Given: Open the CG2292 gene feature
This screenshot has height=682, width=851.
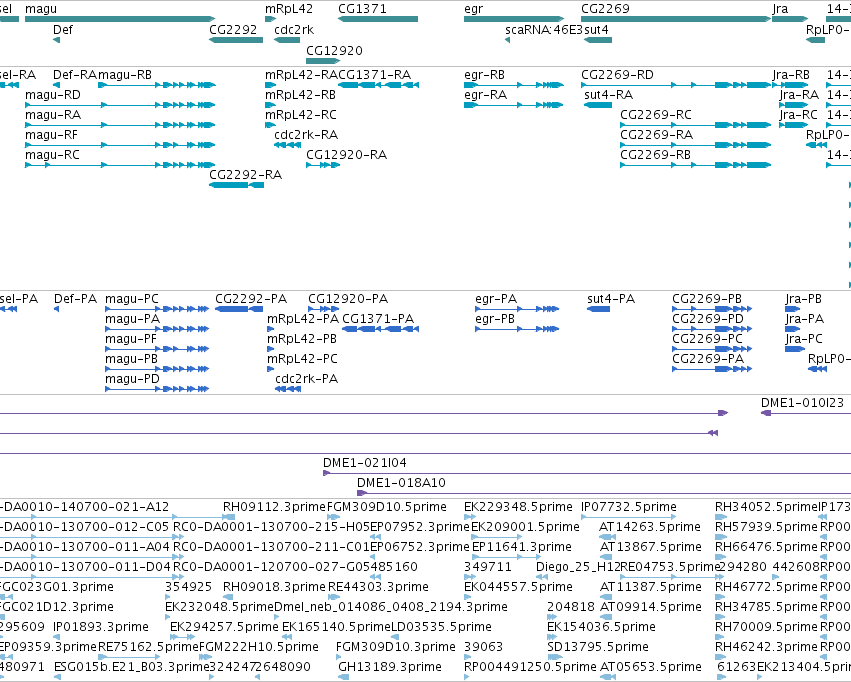Looking at the screenshot, I should (236, 40).
